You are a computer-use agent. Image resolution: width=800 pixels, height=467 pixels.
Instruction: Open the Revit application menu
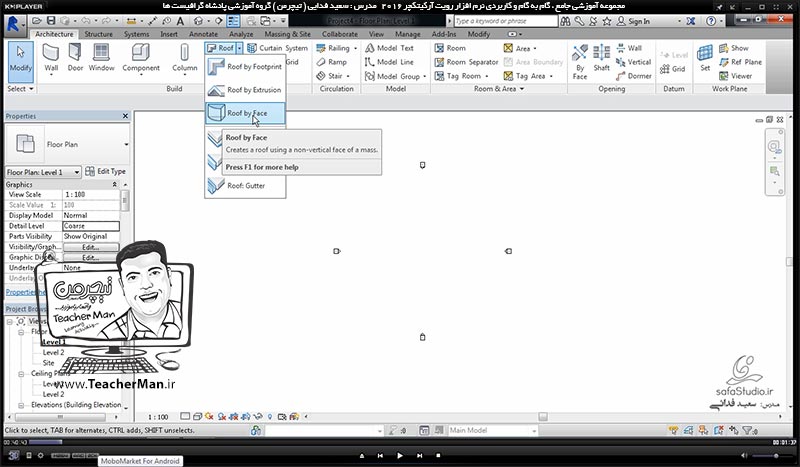15,23
